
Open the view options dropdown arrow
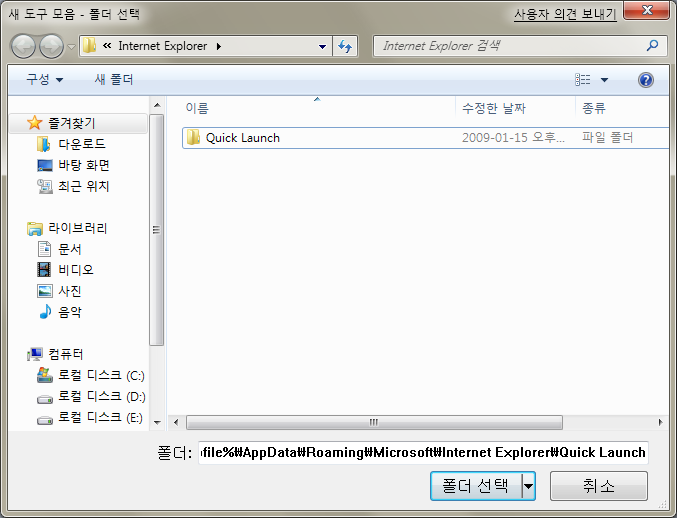(604, 80)
